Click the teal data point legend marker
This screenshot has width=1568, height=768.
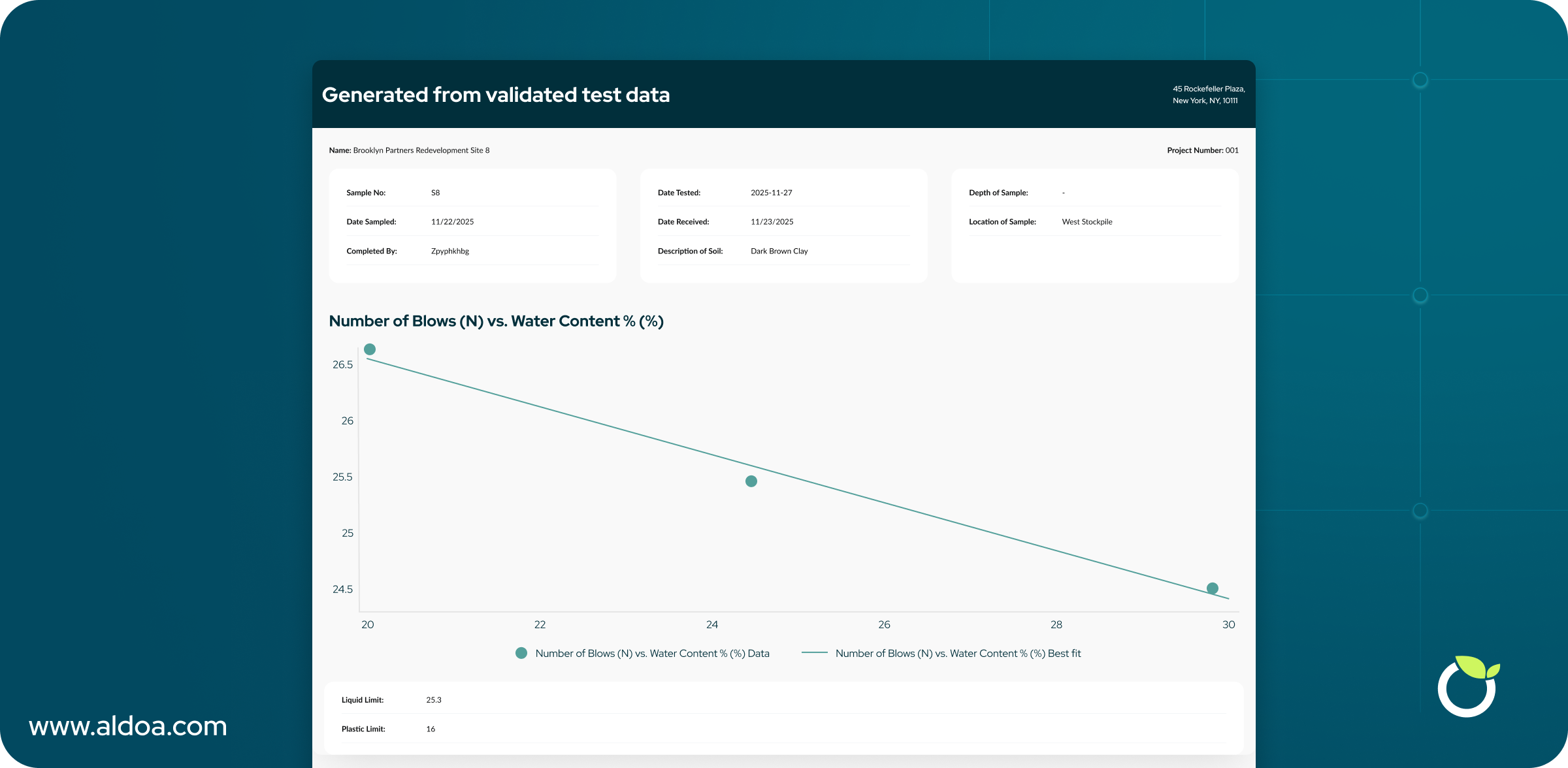[521, 653]
